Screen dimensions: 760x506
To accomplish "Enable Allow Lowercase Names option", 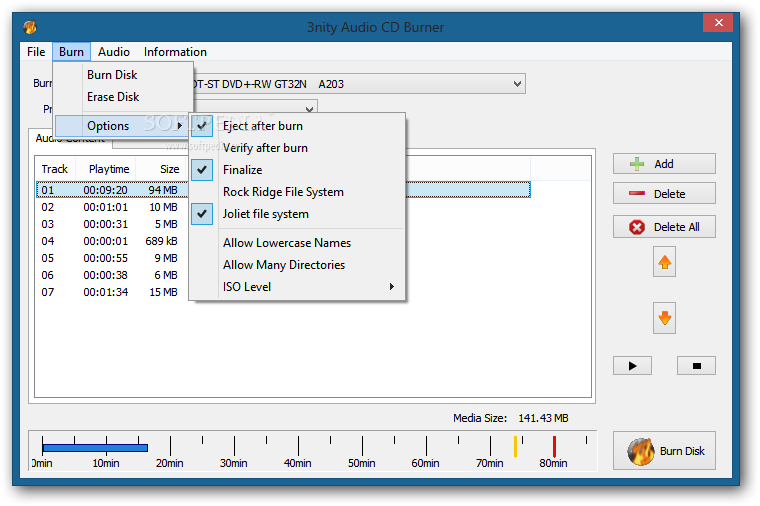I will (297, 243).
